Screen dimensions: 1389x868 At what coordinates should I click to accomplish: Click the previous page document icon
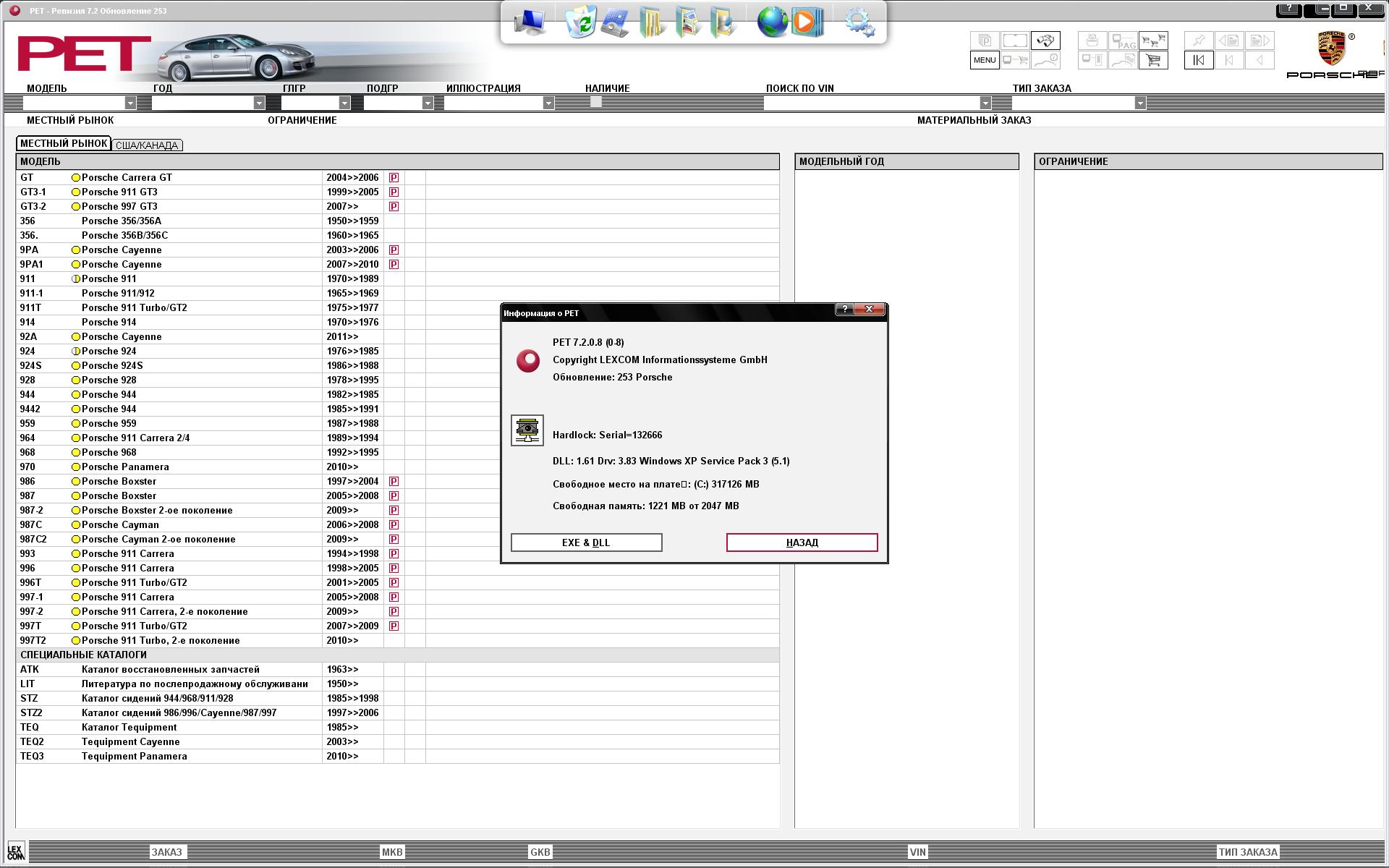click(1229, 41)
